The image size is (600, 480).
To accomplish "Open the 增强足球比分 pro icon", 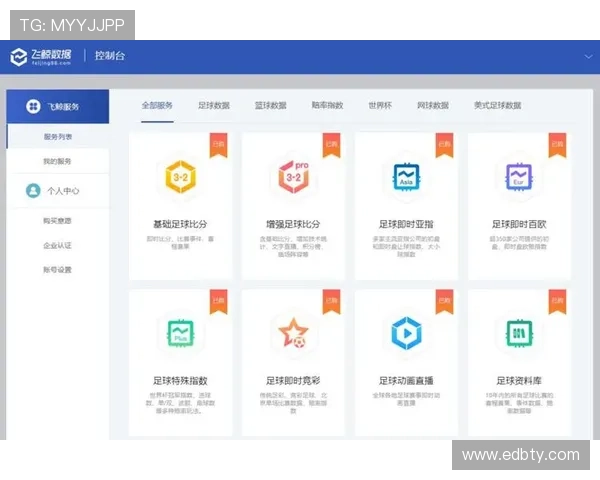I will [x=293, y=178].
